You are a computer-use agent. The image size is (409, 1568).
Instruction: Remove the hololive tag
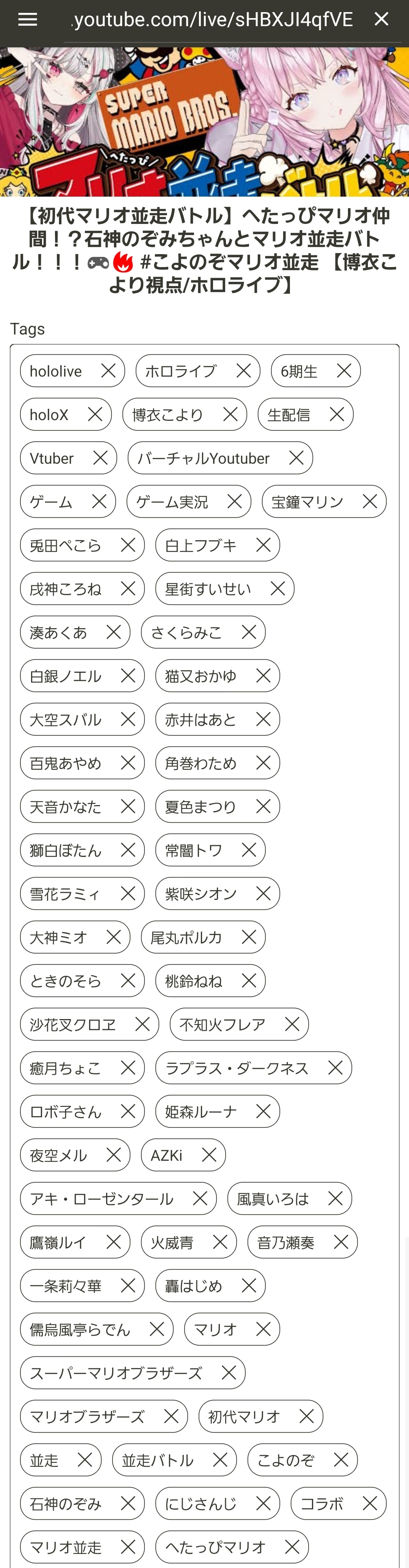click(x=108, y=371)
